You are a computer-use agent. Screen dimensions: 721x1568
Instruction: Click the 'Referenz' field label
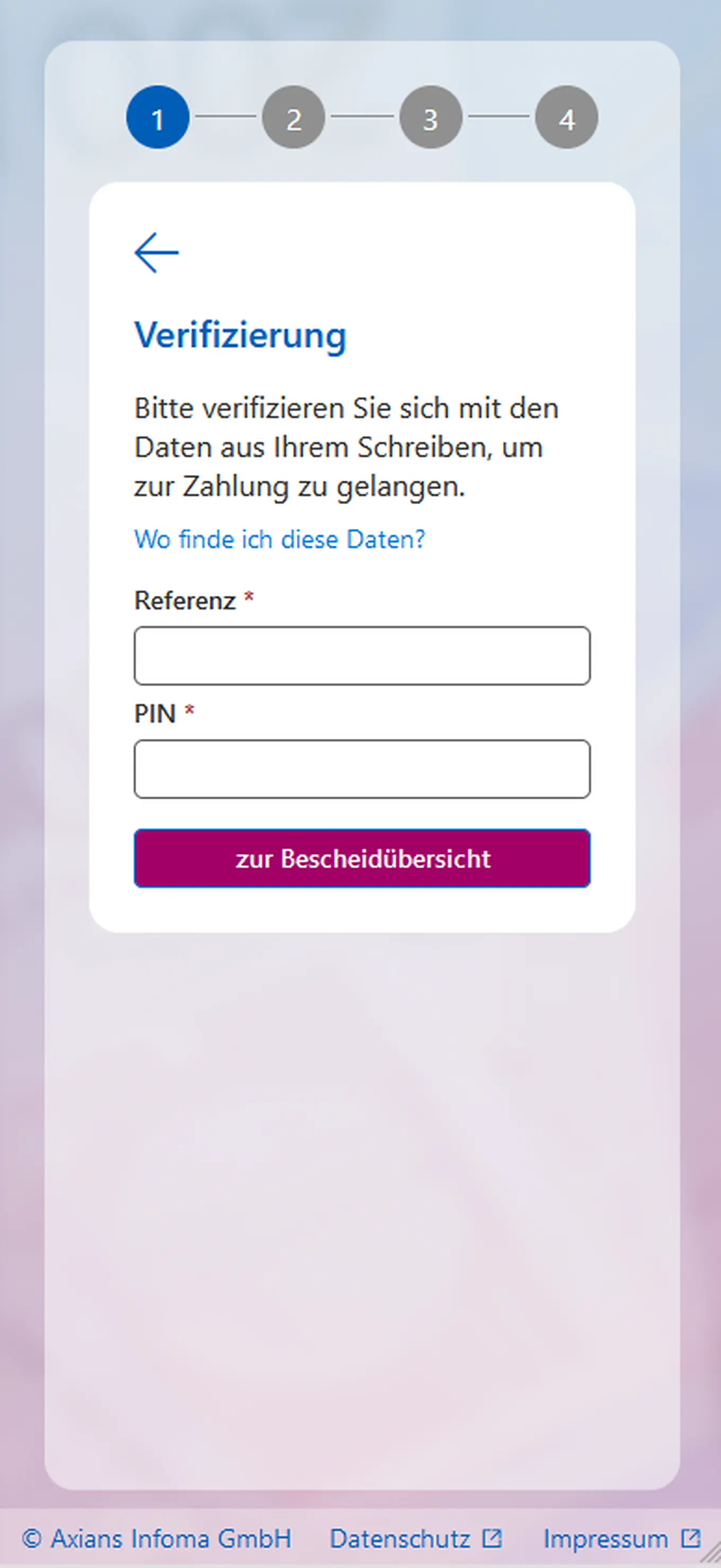point(185,601)
